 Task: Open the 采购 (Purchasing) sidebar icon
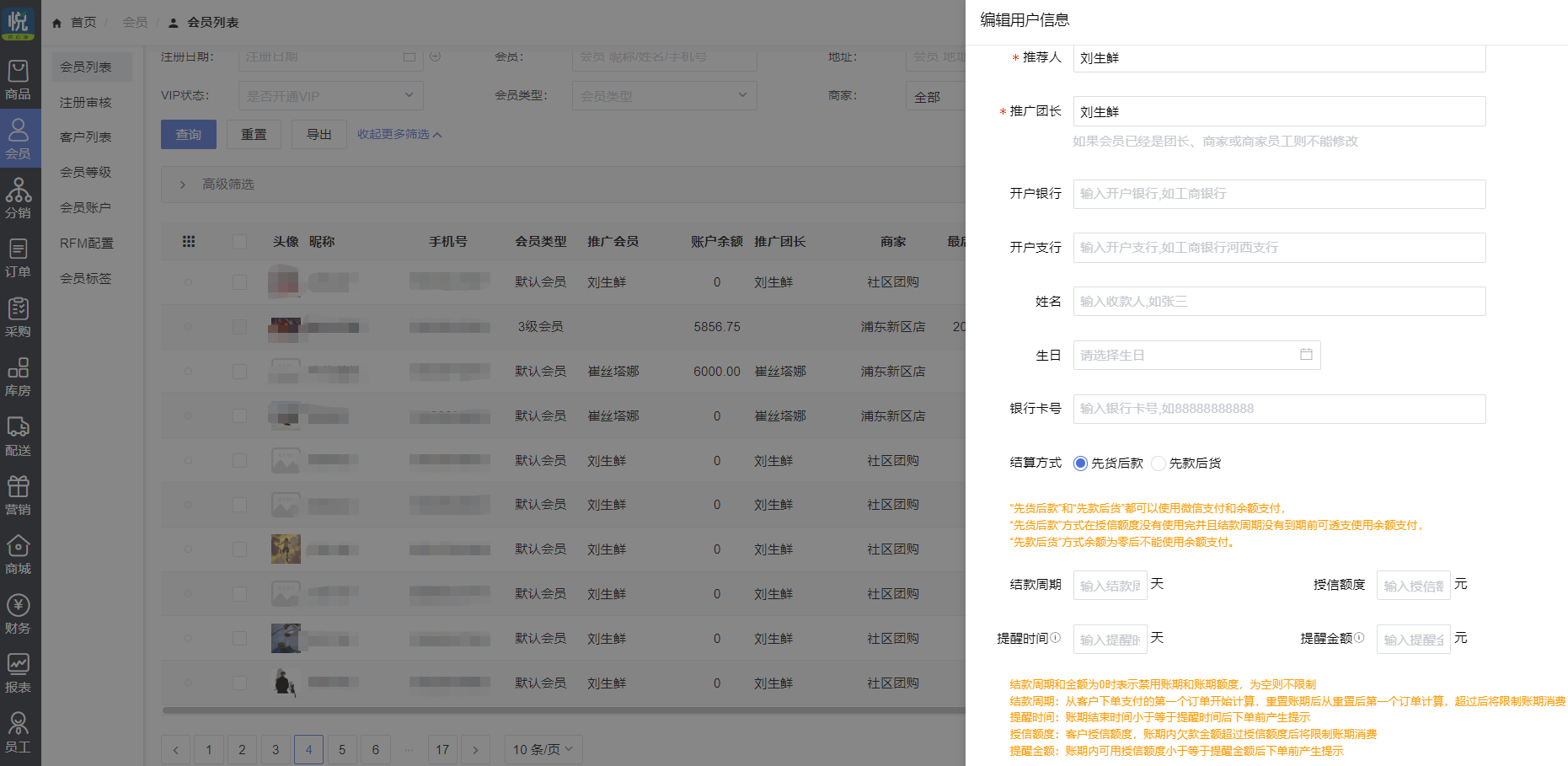(x=18, y=318)
